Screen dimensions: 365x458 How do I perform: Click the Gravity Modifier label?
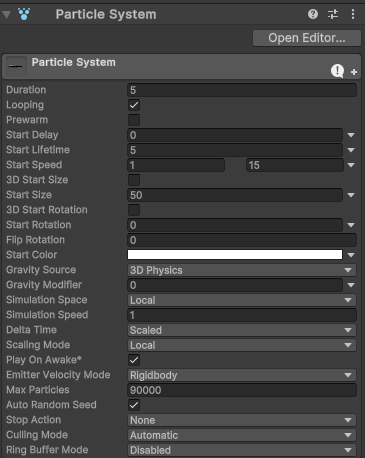point(44,285)
